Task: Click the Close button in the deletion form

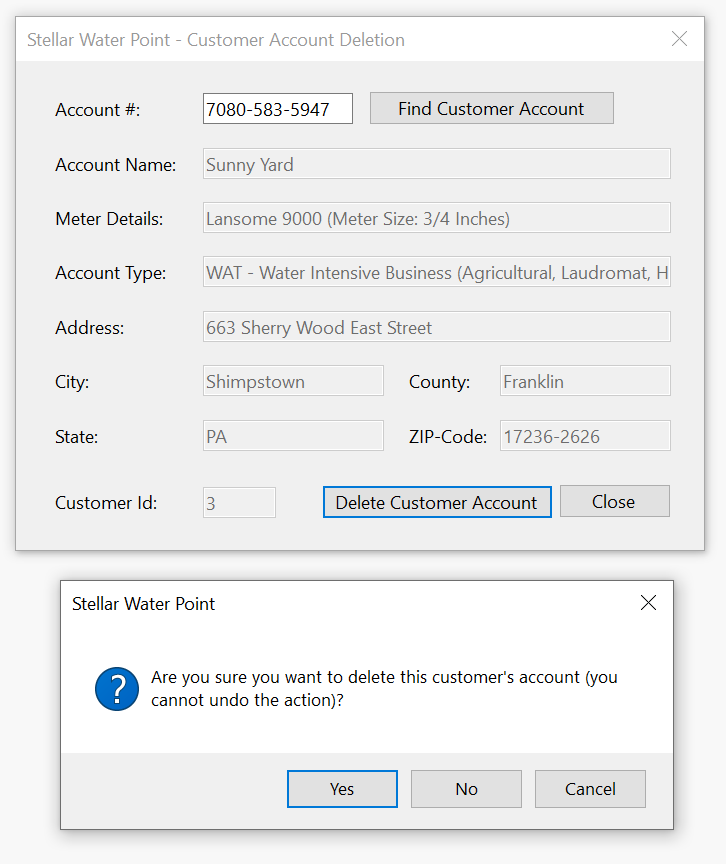Action: pyautogui.click(x=615, y=501)
